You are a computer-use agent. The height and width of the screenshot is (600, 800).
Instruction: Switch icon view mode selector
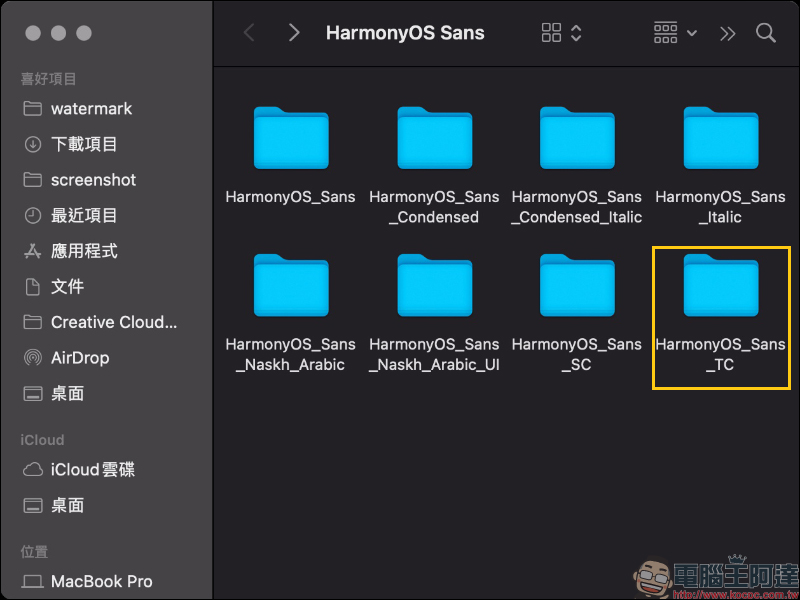point(561,33)
